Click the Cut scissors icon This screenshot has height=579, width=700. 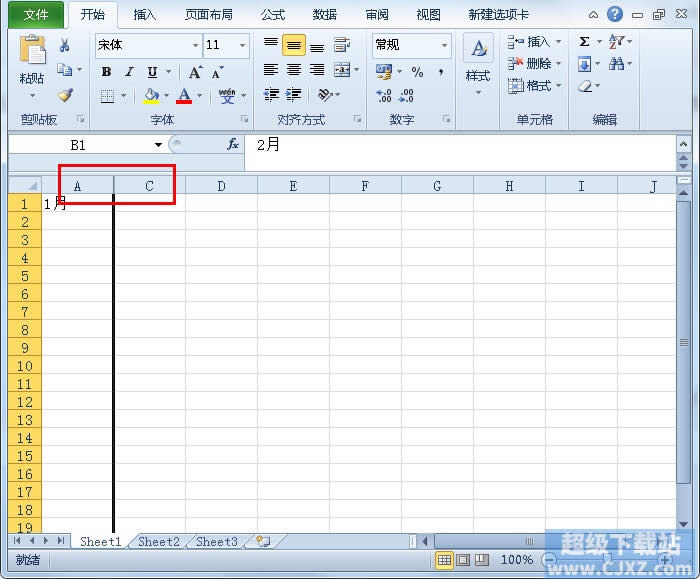[x=64, y=45]
